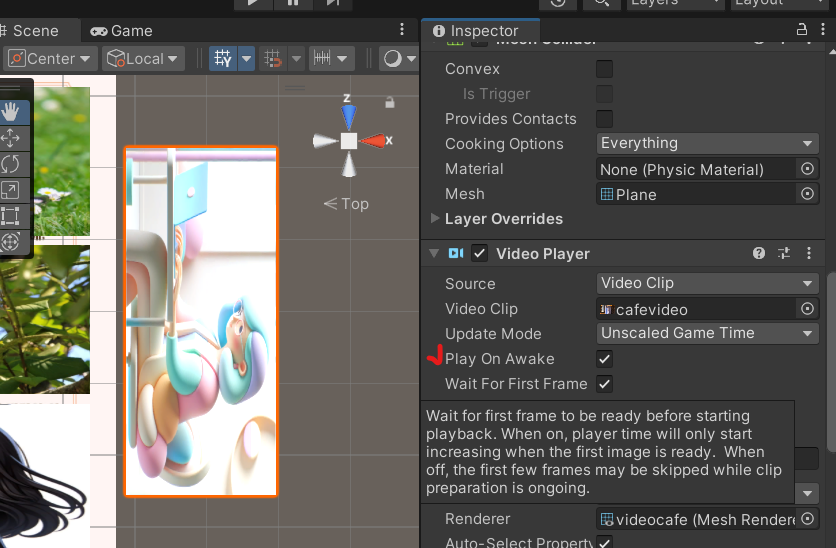
Task: Select the Scale tool
Action: pyautogui.click(x=11, y=190)
